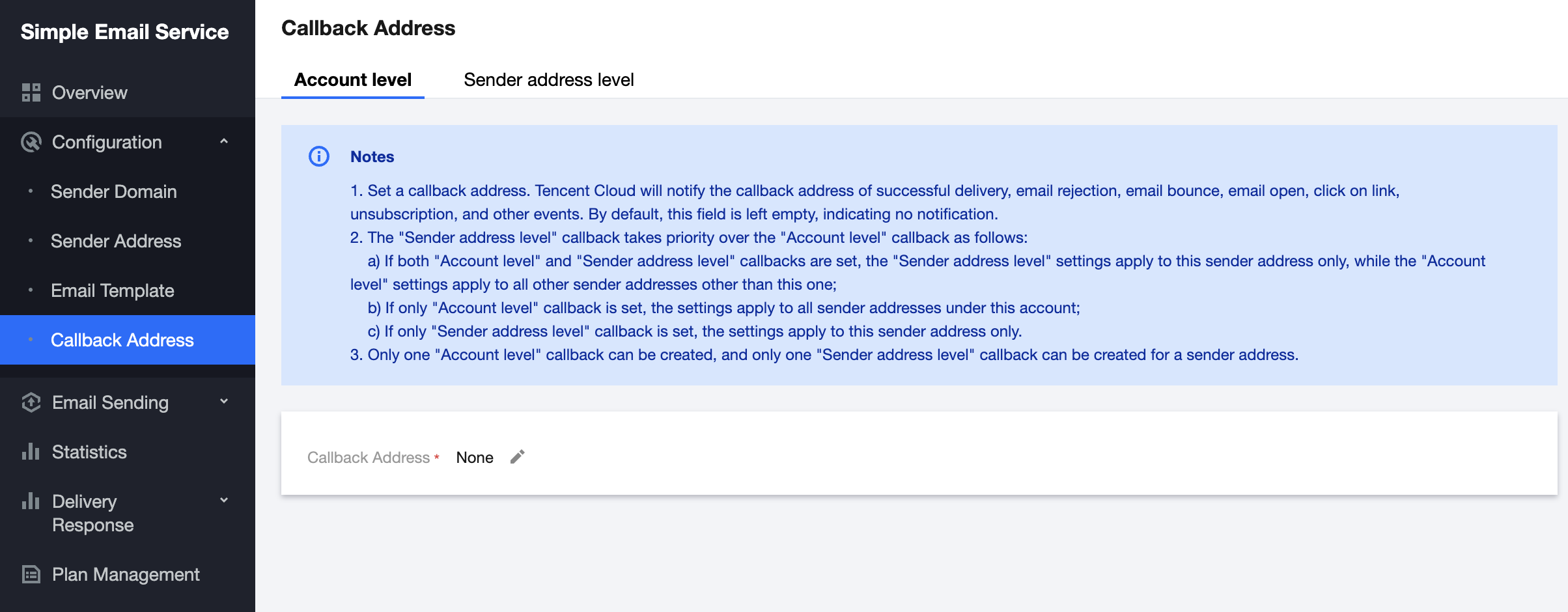This screenshot has width=1568, height=612.
Task: Expand the Email Sending chevron
Action: coord(224,402)
